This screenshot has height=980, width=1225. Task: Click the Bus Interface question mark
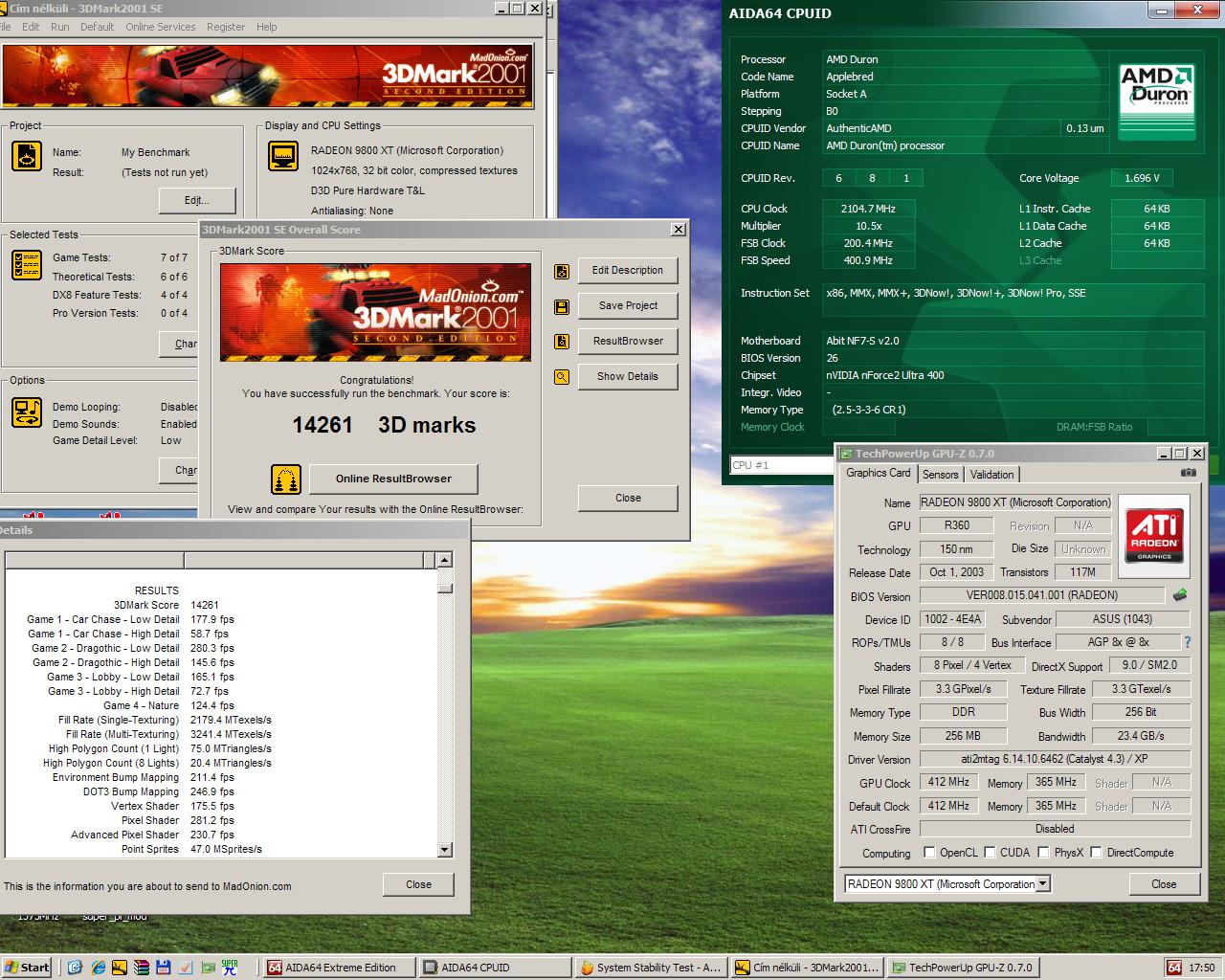pyautogui.click(x=1188, y=642)
